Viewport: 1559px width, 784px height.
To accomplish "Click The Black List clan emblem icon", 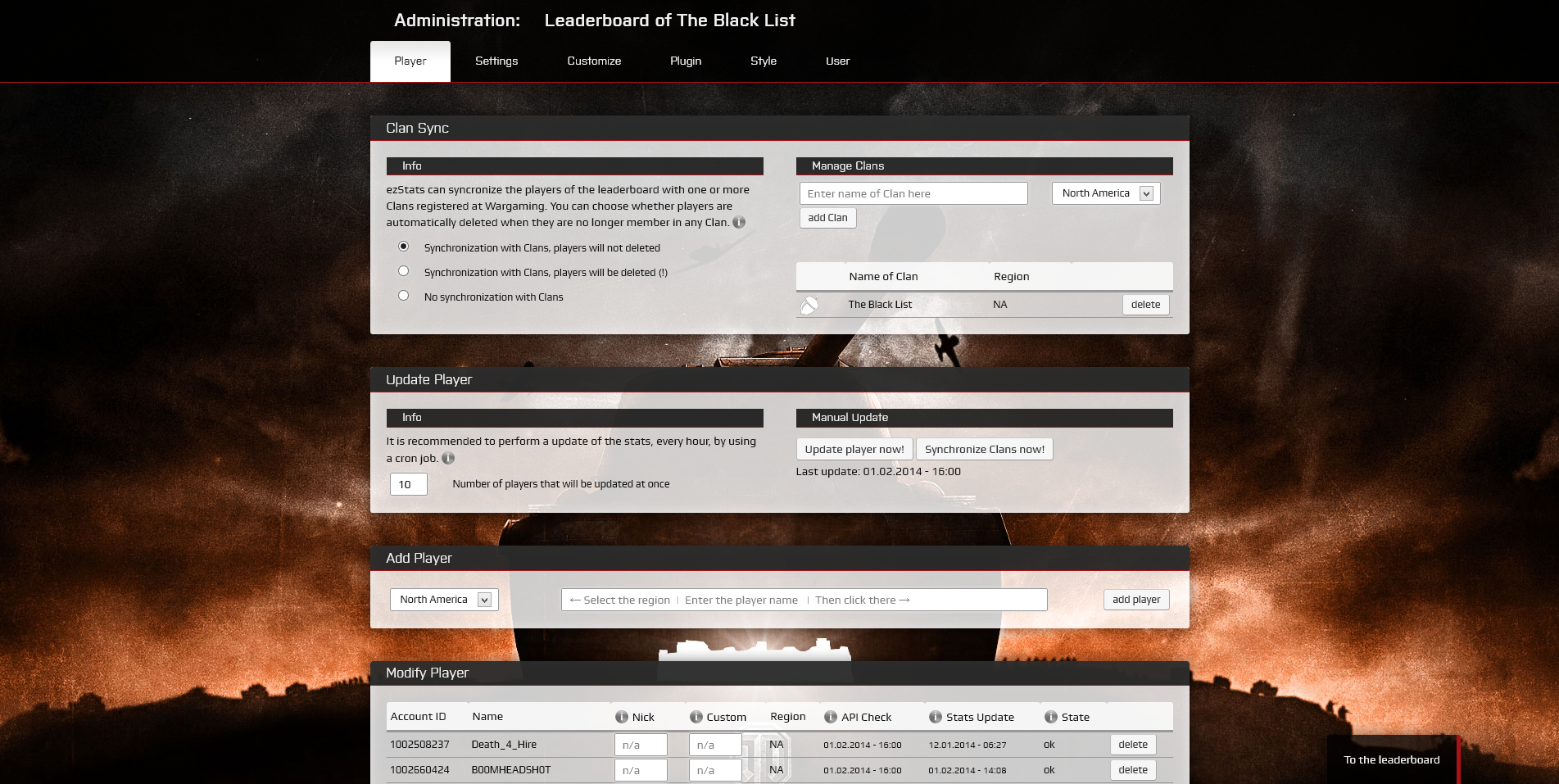I will (810, 304).
